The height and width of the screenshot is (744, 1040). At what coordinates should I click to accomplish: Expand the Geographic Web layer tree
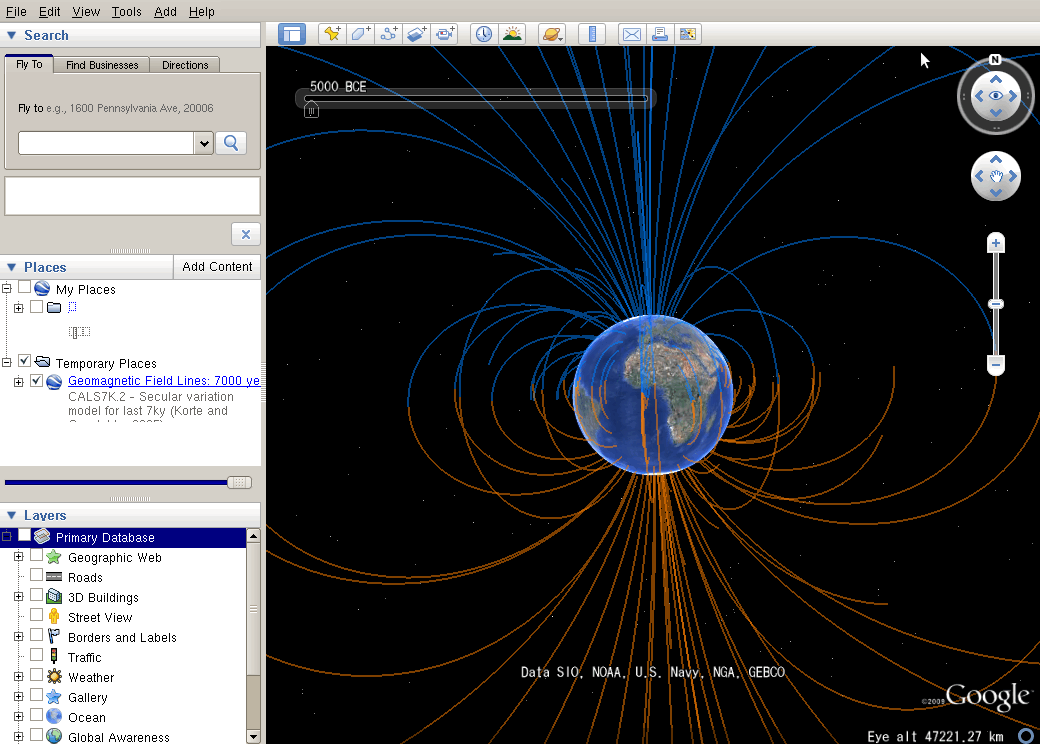point(18,557)
